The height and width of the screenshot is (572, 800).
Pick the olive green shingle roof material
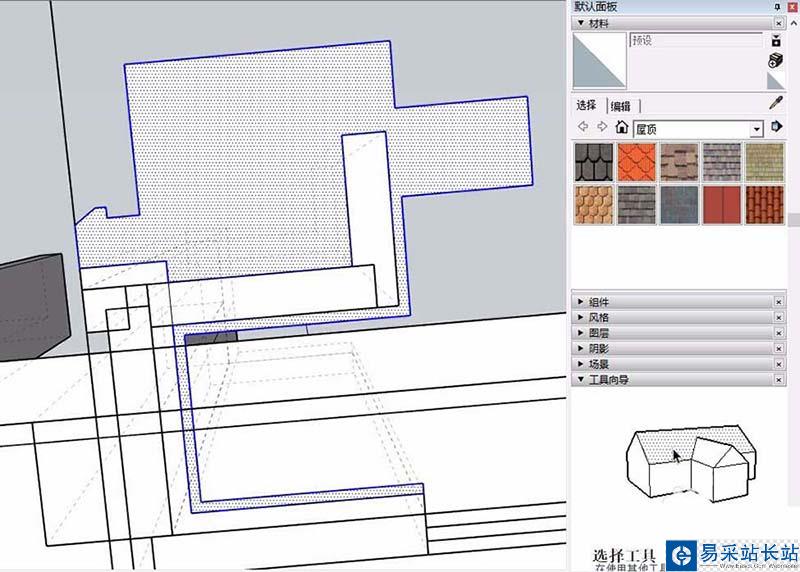tap(764, 162)
